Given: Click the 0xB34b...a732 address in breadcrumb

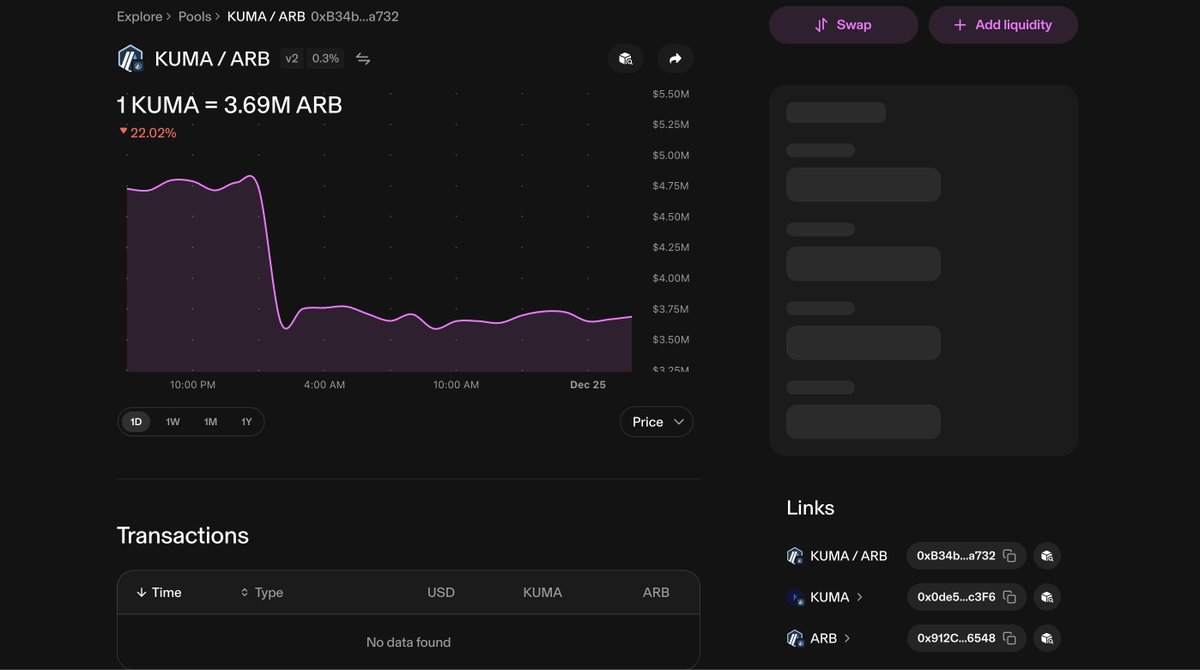Looking at the screenshot, I should click(x=355, y=17).
